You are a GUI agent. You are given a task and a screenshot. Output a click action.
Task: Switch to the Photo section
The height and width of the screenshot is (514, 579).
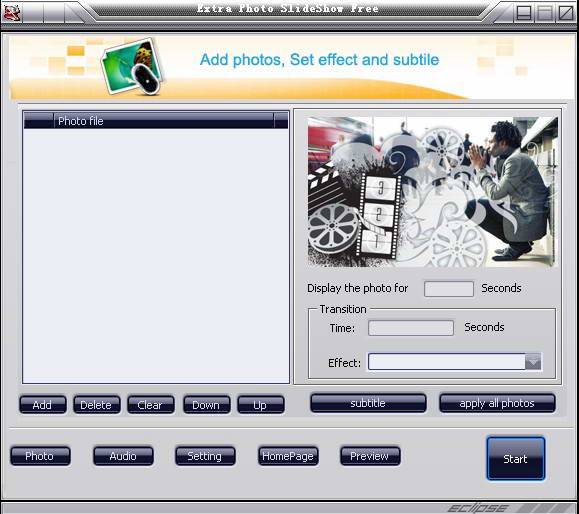pyautogui.click(x=40, y=456)
